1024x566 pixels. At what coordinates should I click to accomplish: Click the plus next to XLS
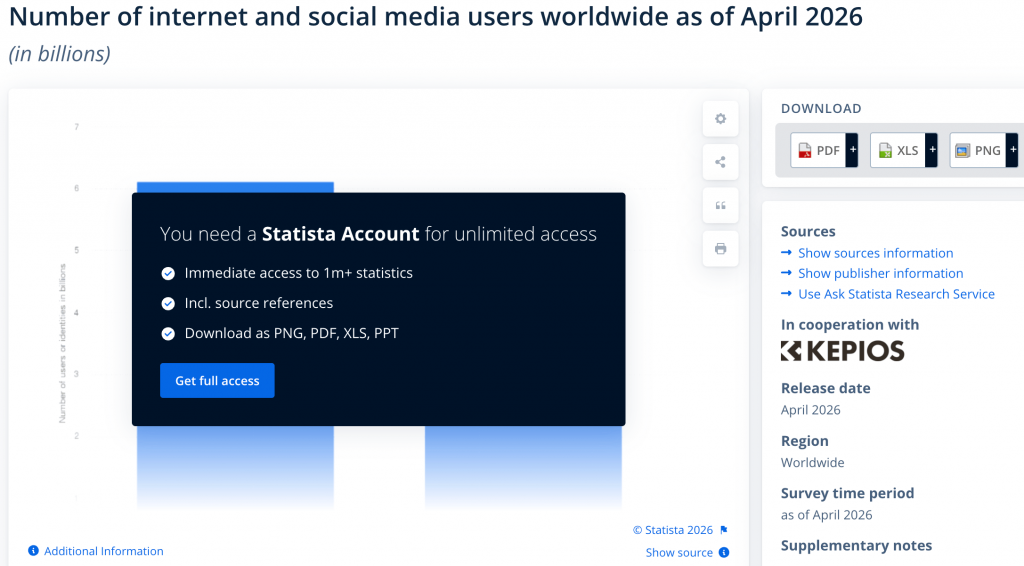point(932,150)
